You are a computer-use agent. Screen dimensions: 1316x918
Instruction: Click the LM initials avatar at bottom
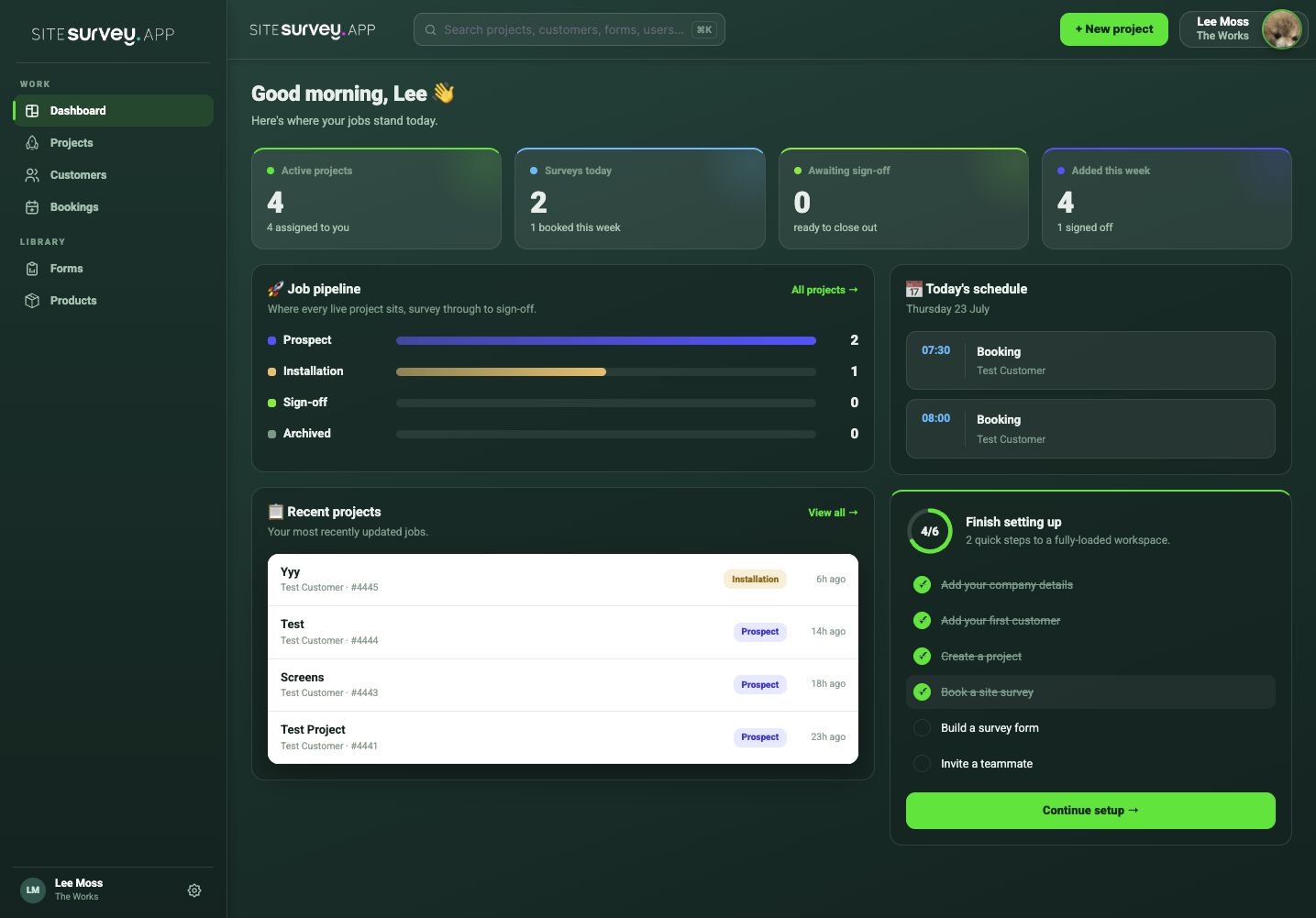(x=33, y=890)
